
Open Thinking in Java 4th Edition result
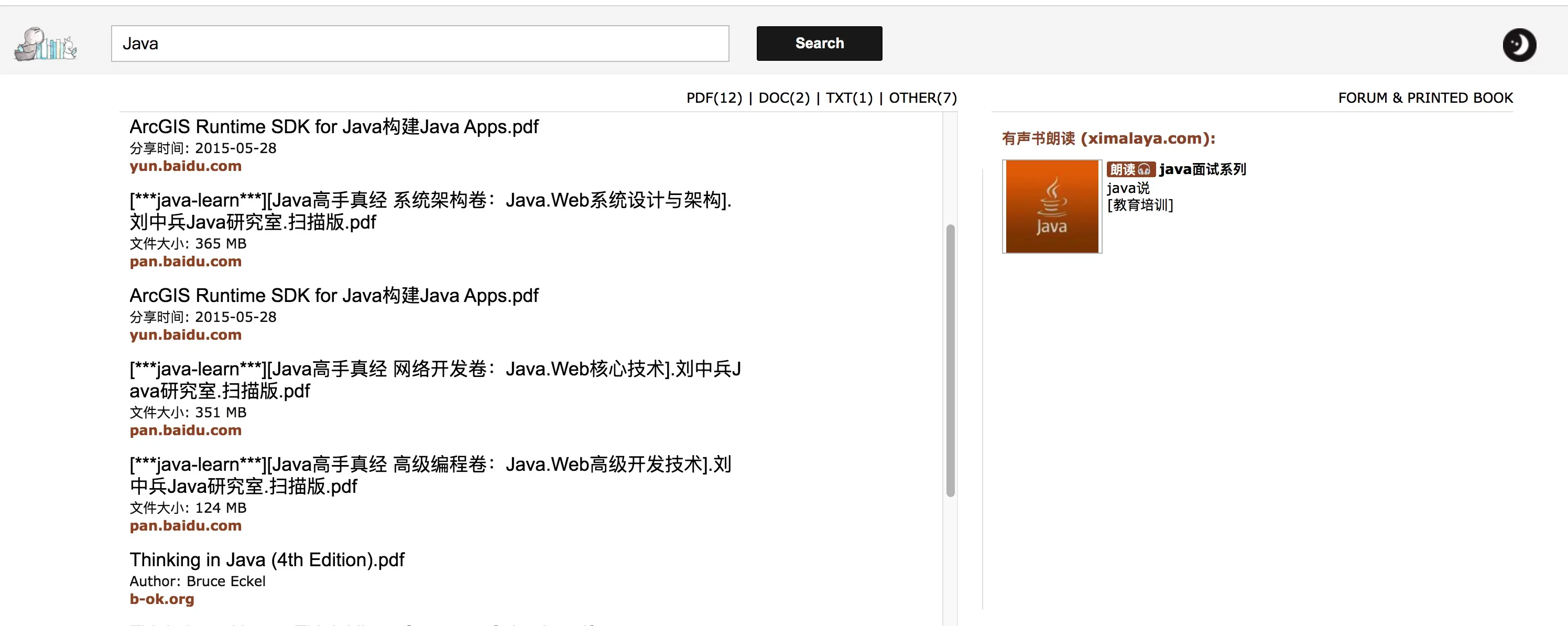(267, 559)
